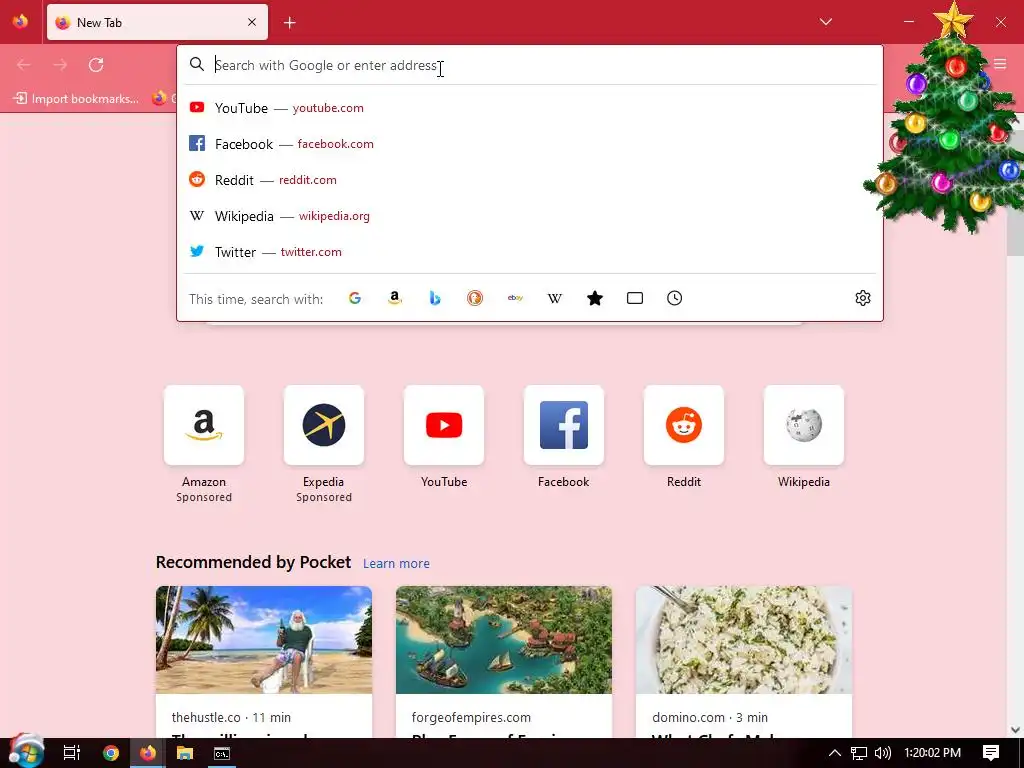Open network status tray icon
This screenshot has height=768, width=1024.
[859, 753]
